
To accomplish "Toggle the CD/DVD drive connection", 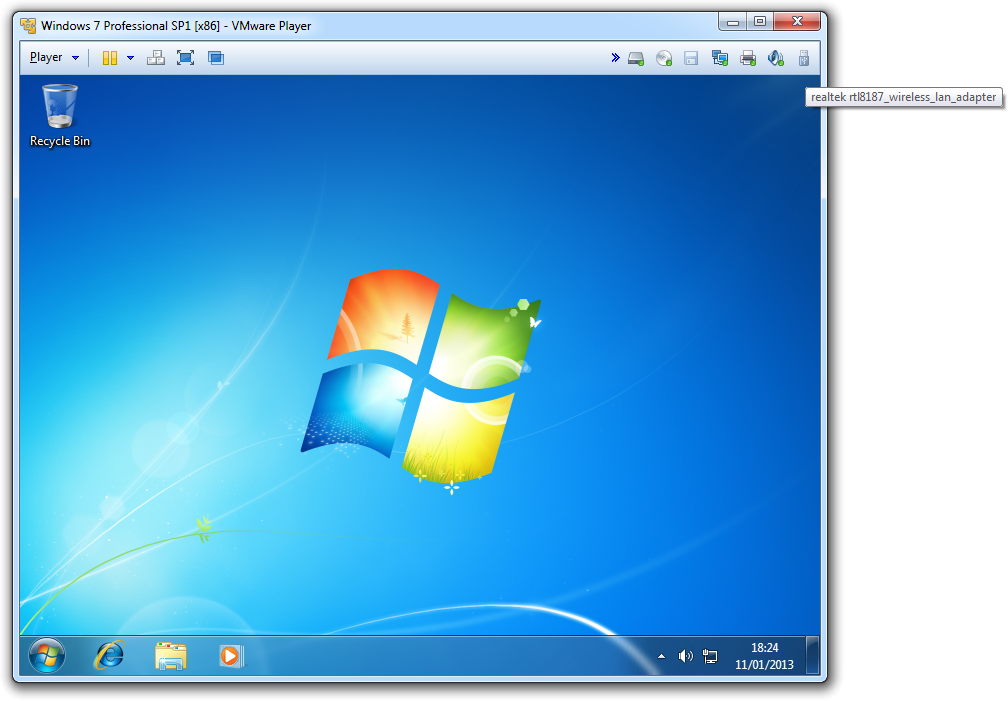I will click(x=664, y=58).
